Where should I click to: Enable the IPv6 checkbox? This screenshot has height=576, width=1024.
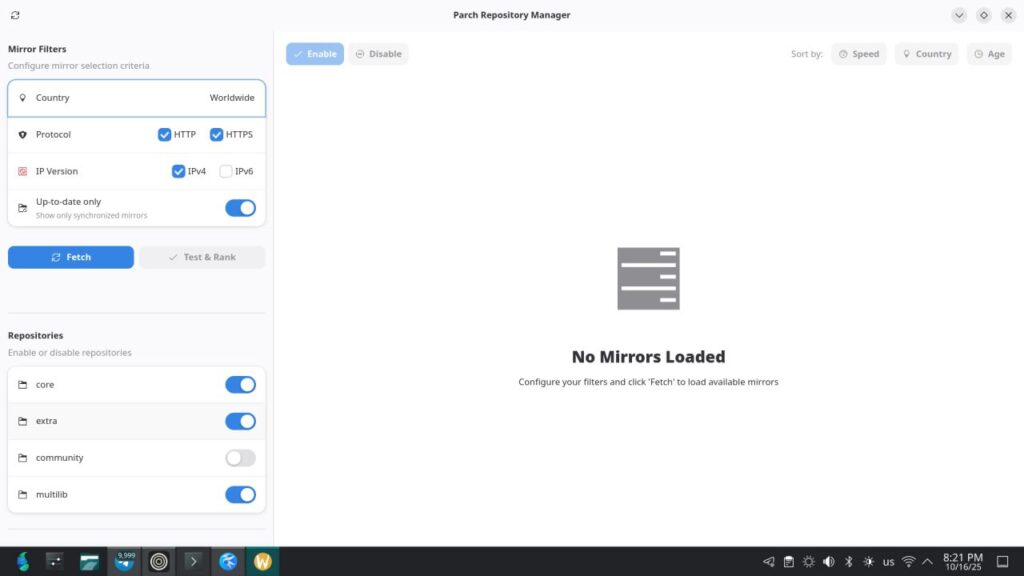226,171
